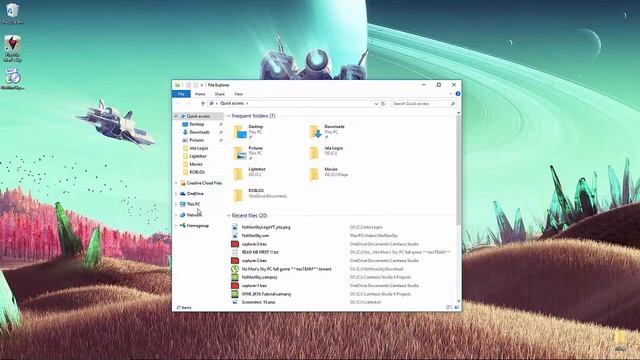
Task: Expand the OneDrive tree node arrow
Action: point(176,194)
